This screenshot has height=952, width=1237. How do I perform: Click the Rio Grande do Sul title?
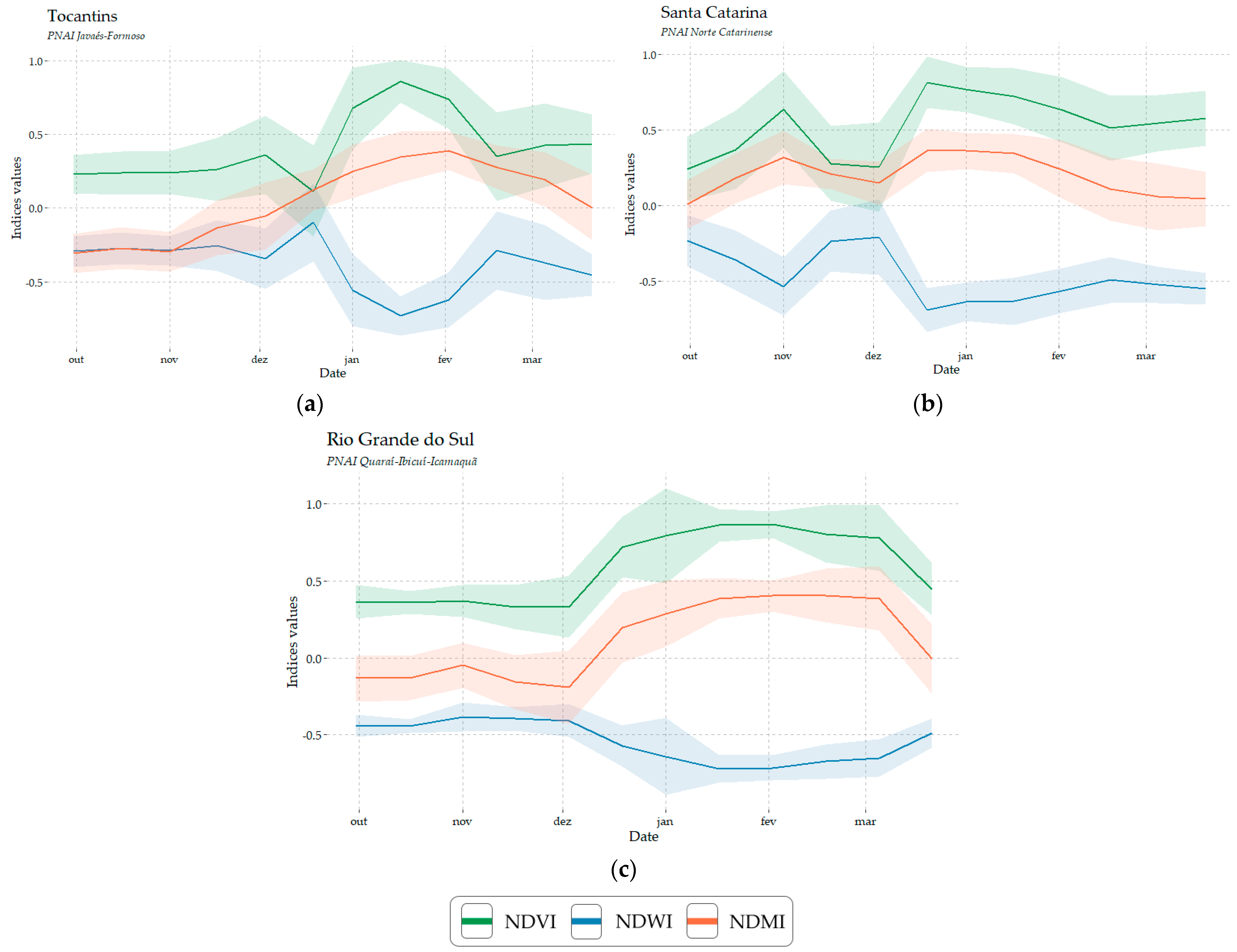(x=400, y=439)
